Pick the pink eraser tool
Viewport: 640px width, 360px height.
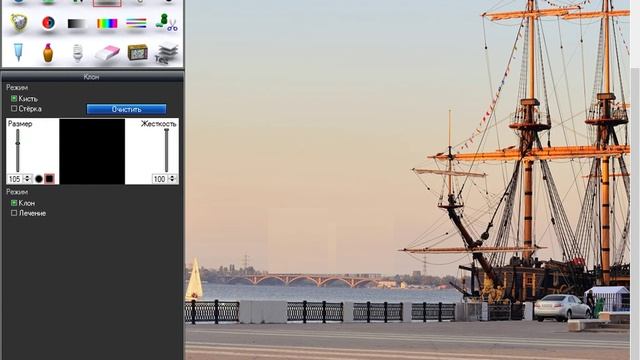(107, 53)
